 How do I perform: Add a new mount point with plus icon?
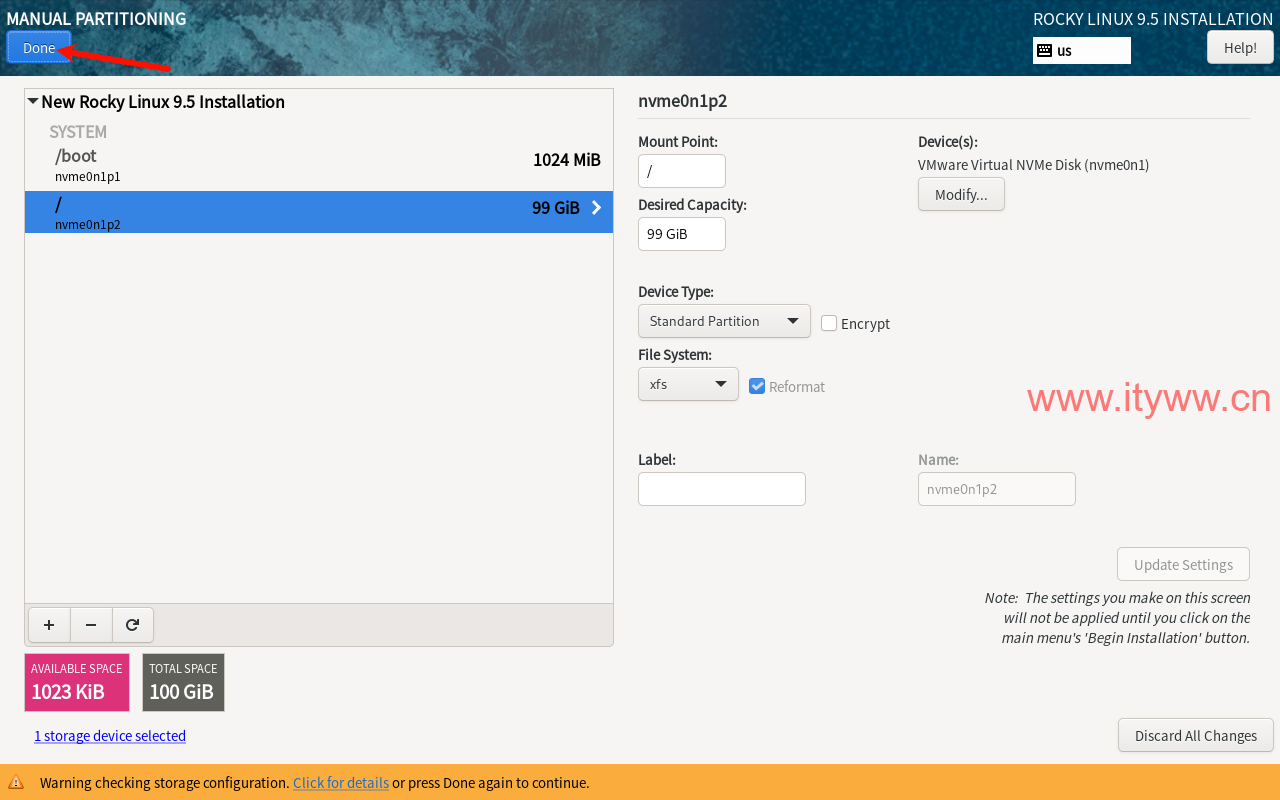[49, 625]
